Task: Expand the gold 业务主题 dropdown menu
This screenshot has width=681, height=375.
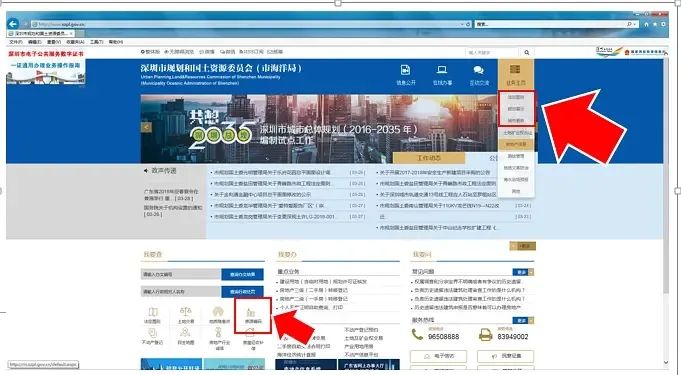Action: point(516,74)
